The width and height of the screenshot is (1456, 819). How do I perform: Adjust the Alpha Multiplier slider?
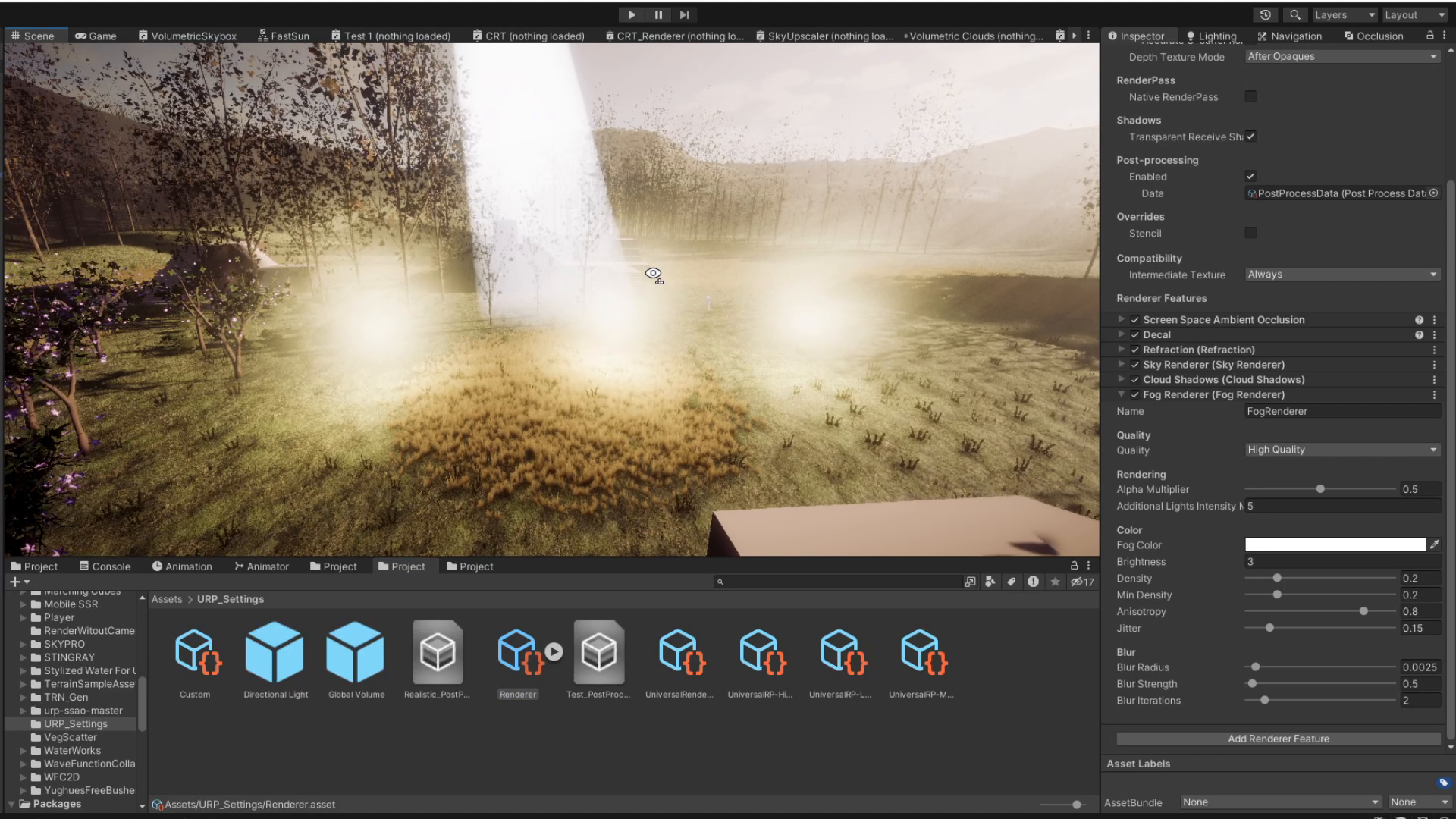pos(1320,489)
